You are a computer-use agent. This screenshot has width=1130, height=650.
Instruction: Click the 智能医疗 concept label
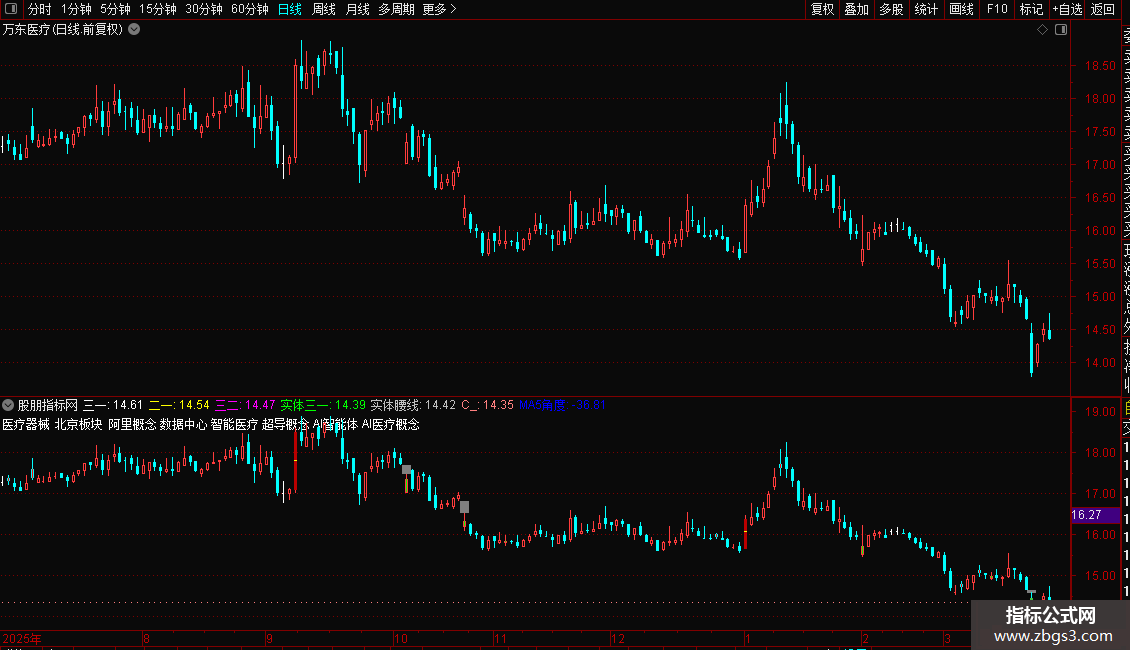234,424
